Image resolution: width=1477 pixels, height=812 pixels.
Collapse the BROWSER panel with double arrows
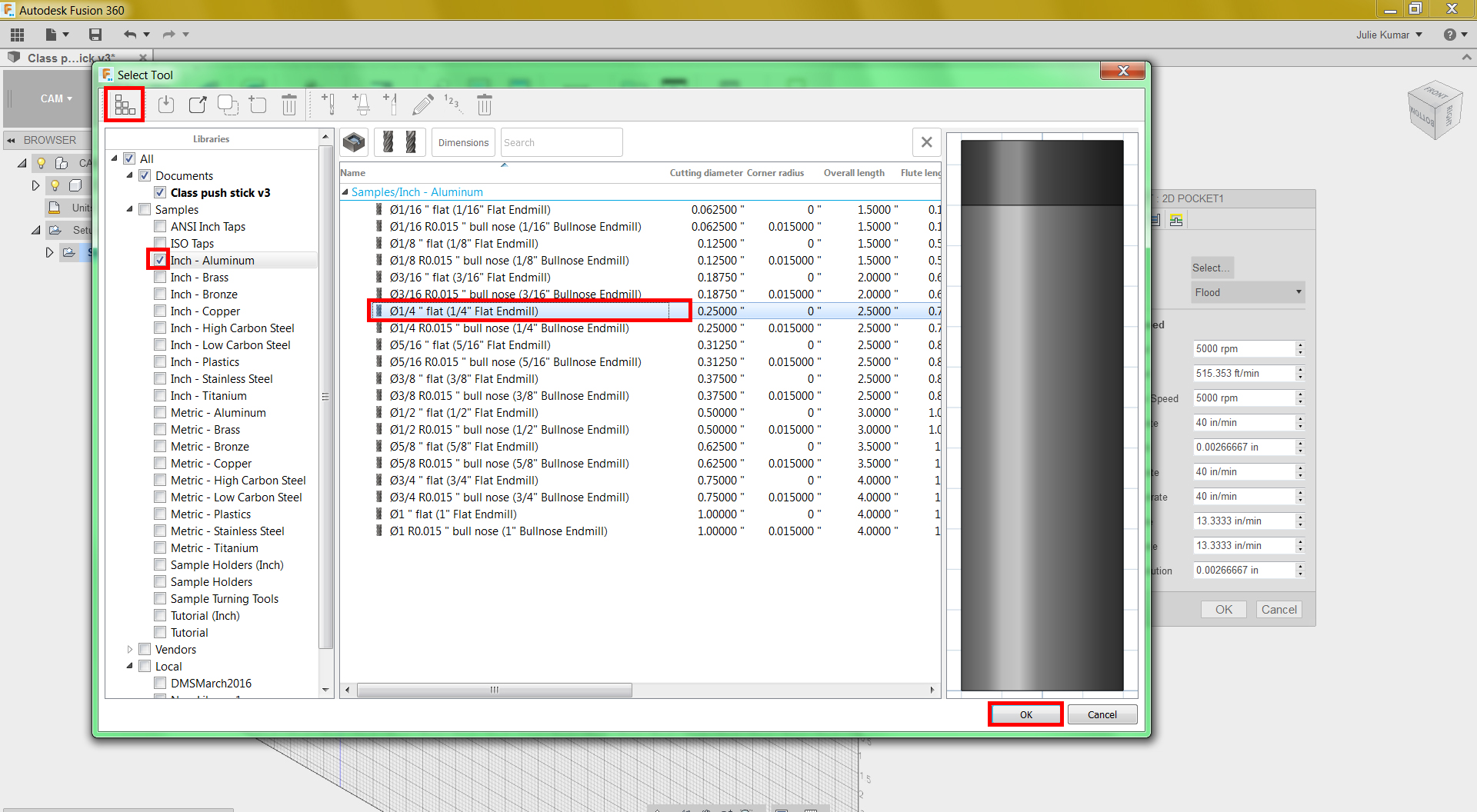tap(12, 140)
